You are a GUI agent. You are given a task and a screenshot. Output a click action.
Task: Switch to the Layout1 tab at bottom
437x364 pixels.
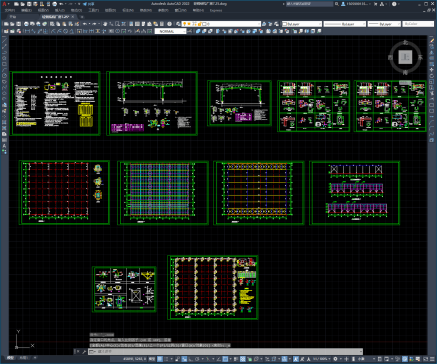pyautogui.click(x=23, y=358)
